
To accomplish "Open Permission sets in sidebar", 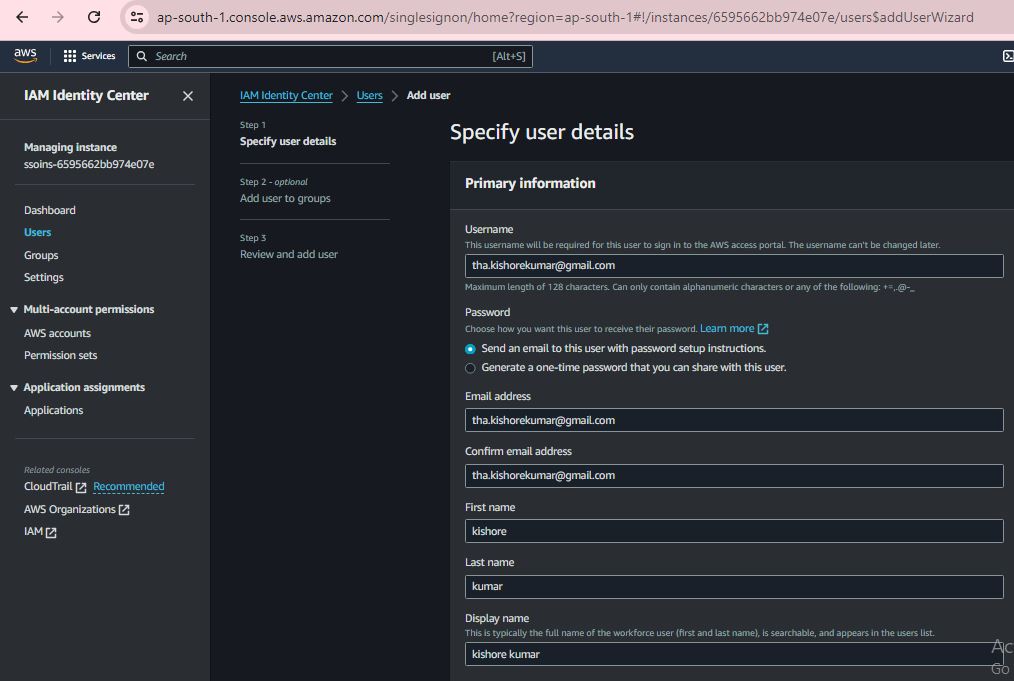I will click(60, 355).
